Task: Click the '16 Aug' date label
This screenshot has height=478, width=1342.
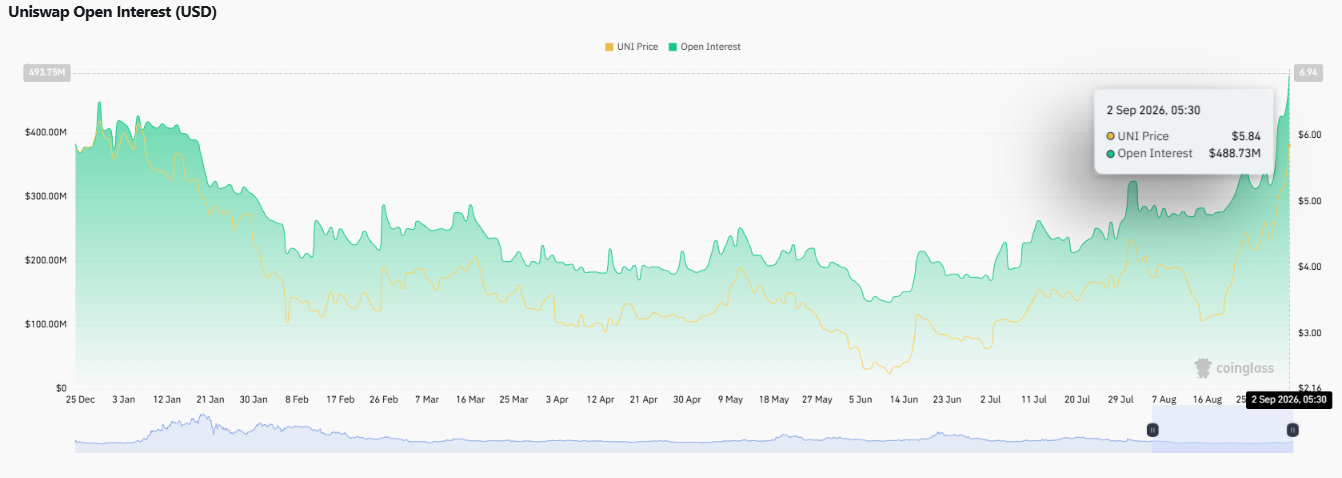Action: (1206, 399)
